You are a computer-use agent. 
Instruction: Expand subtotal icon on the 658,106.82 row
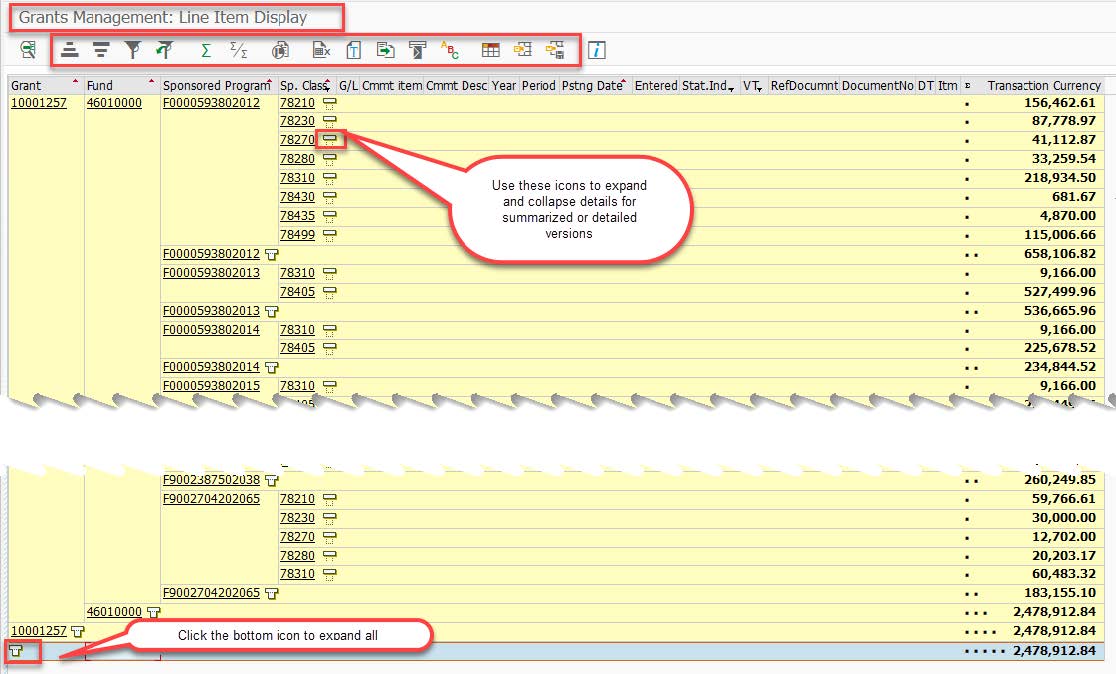(271, 254)
